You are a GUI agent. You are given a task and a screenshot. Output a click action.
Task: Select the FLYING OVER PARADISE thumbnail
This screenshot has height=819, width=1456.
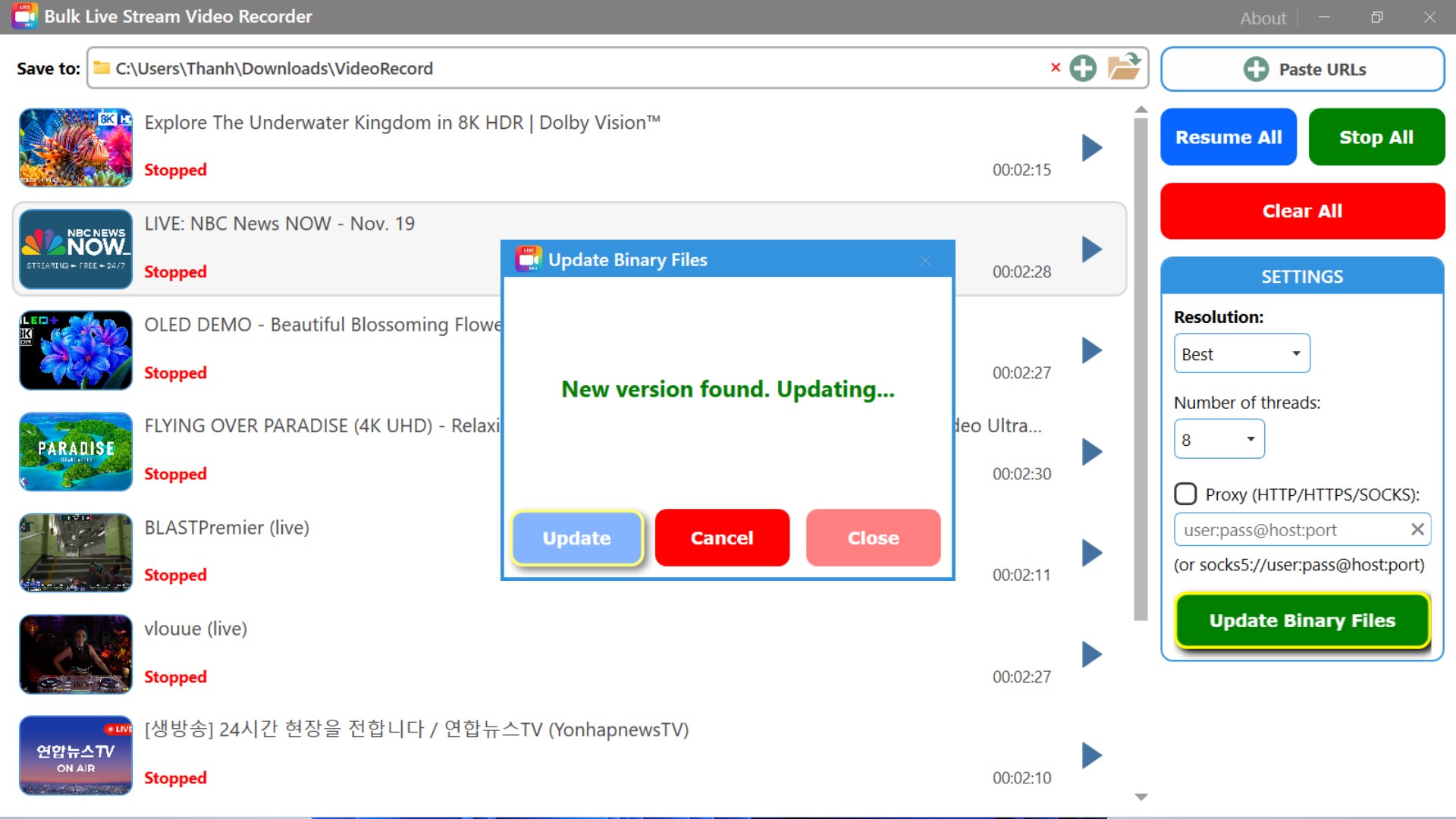coord(75,451)
